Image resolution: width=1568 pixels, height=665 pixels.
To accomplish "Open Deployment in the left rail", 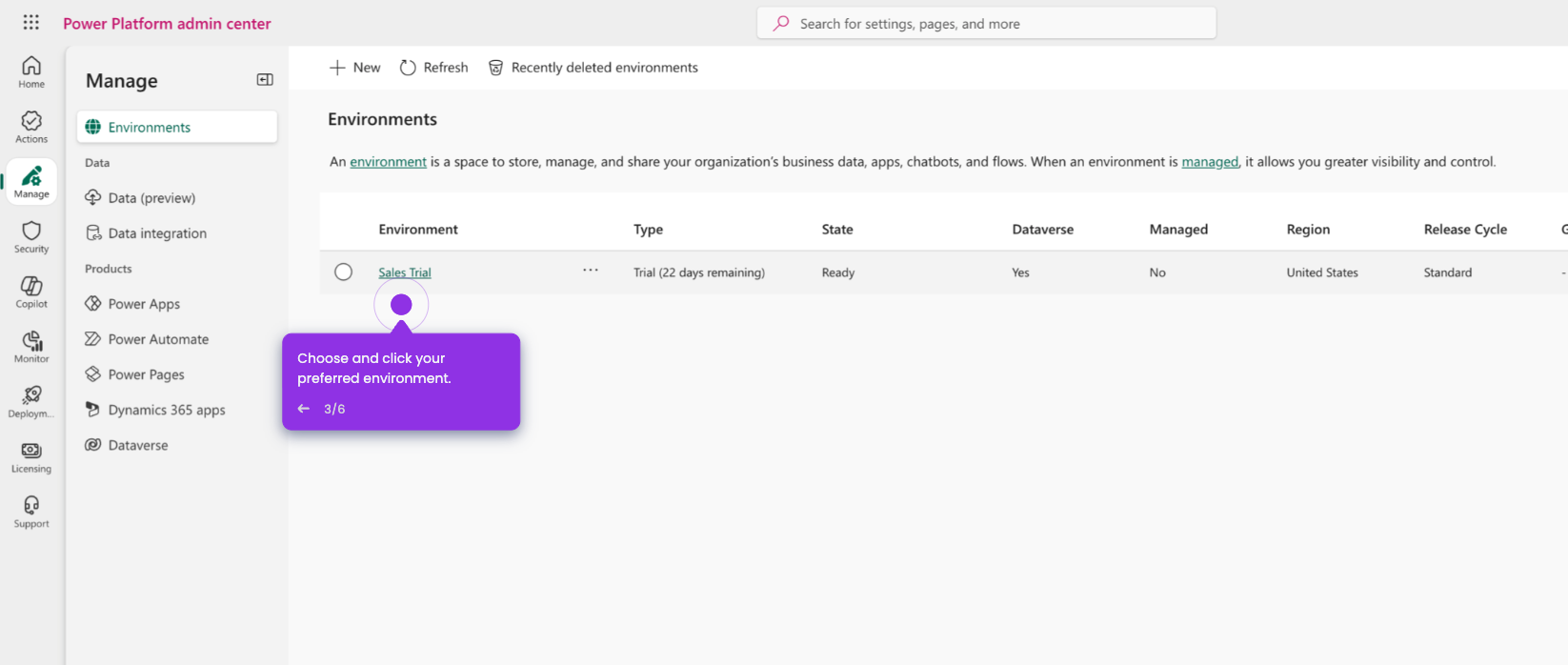I will pyautogui.click(x=31, y=401).
